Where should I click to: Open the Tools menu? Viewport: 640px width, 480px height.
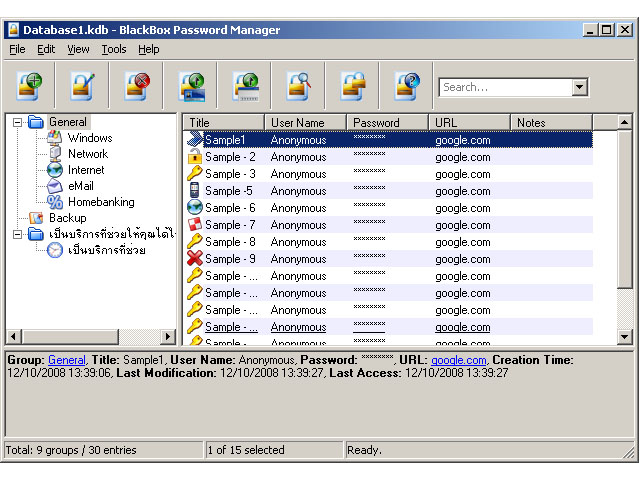click(113, 49)
